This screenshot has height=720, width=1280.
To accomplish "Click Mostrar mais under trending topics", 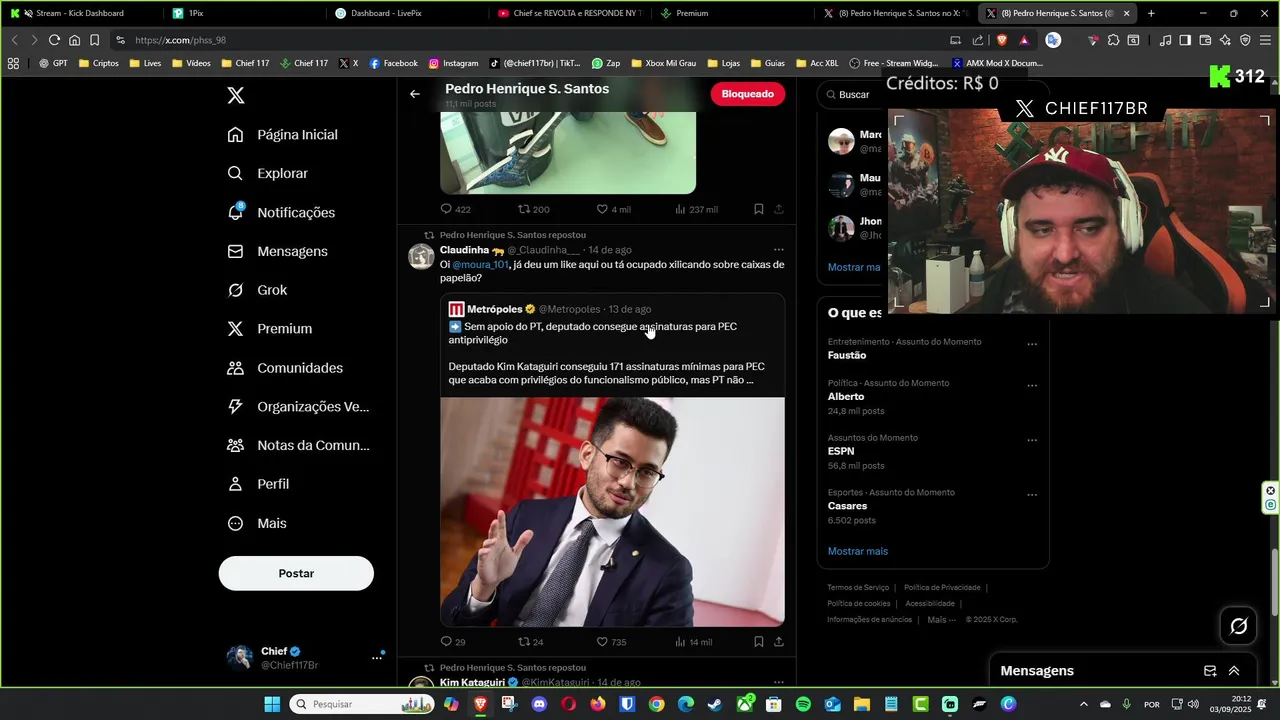I will (x=858, y=551).
